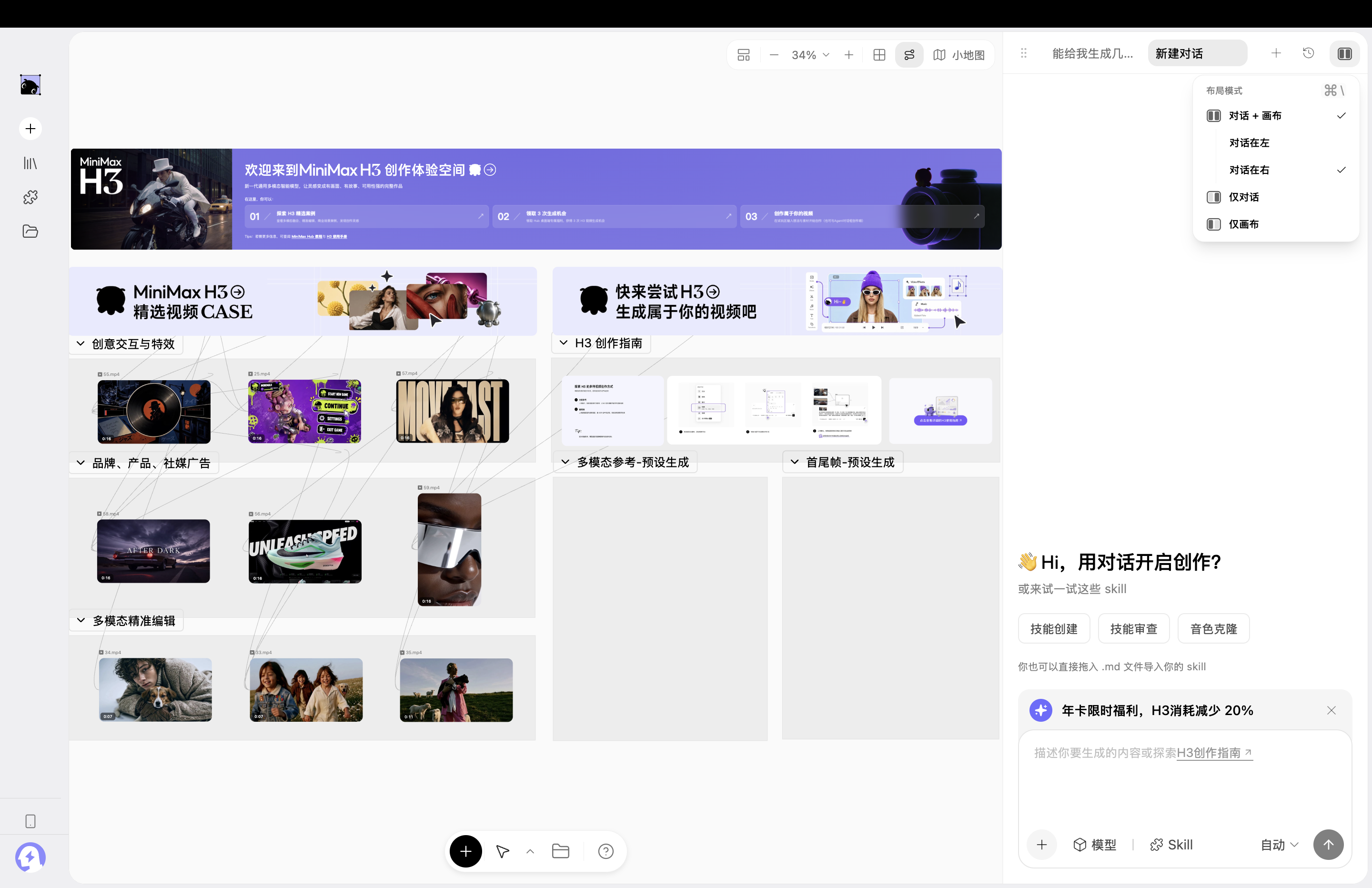Open the lightning avatar icon at bottom-left
The height and width of the screenshot is (888, 1372).
click(30, 858)
